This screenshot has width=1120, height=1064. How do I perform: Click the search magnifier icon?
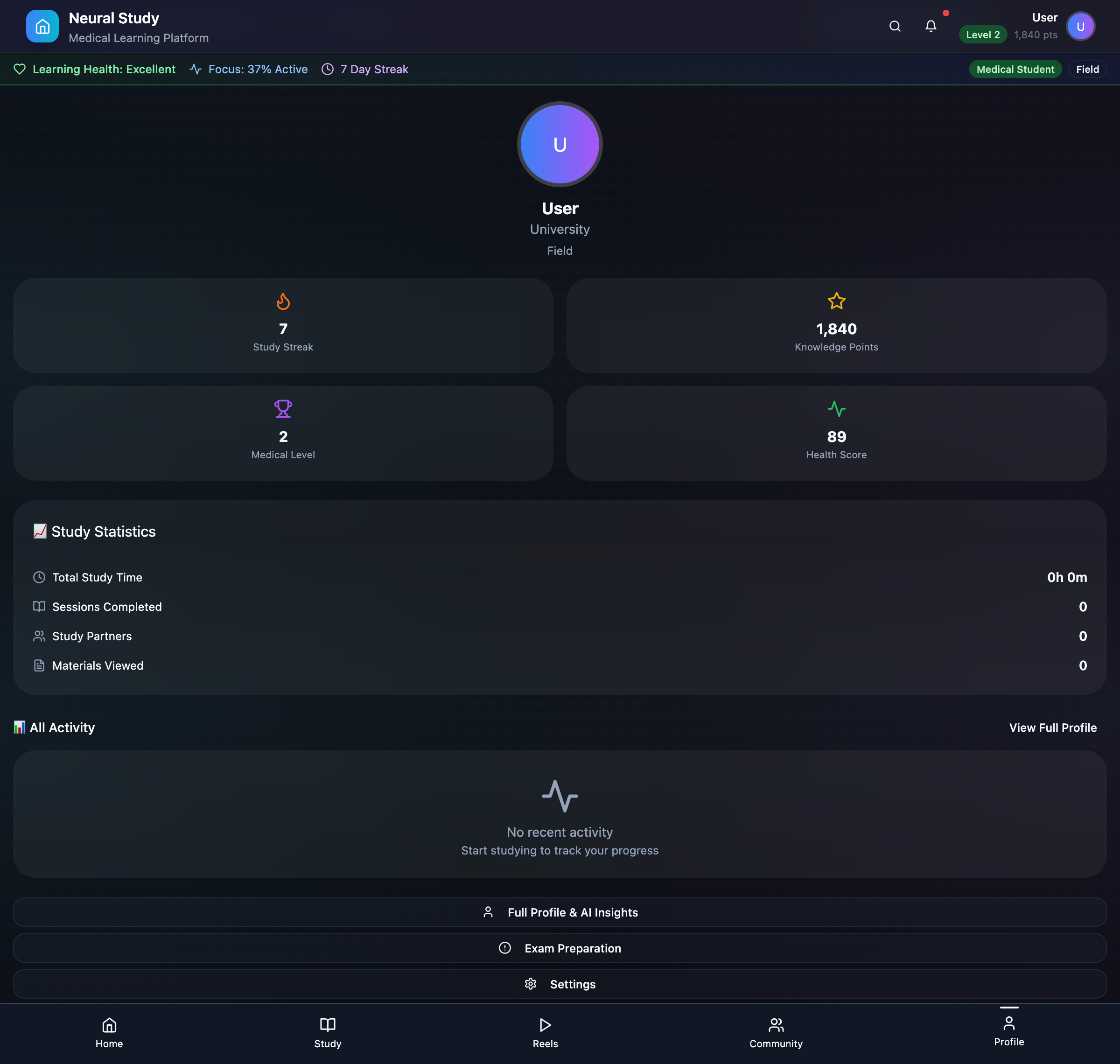pos(894,26)
